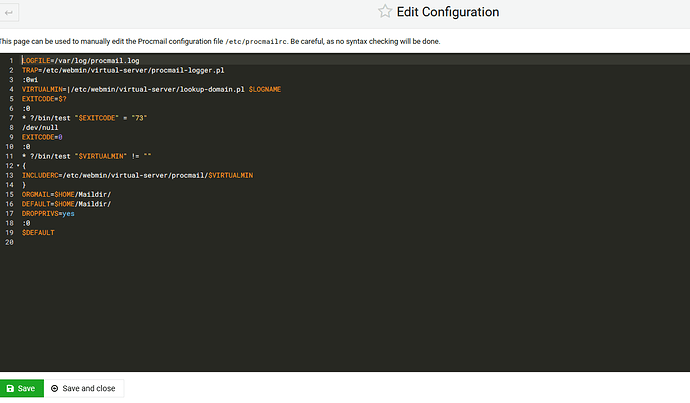Viewport: 690px width, 403px height.
Task: Click the "$EXITCODE" = "73" test line
Action: coord(84,118)
